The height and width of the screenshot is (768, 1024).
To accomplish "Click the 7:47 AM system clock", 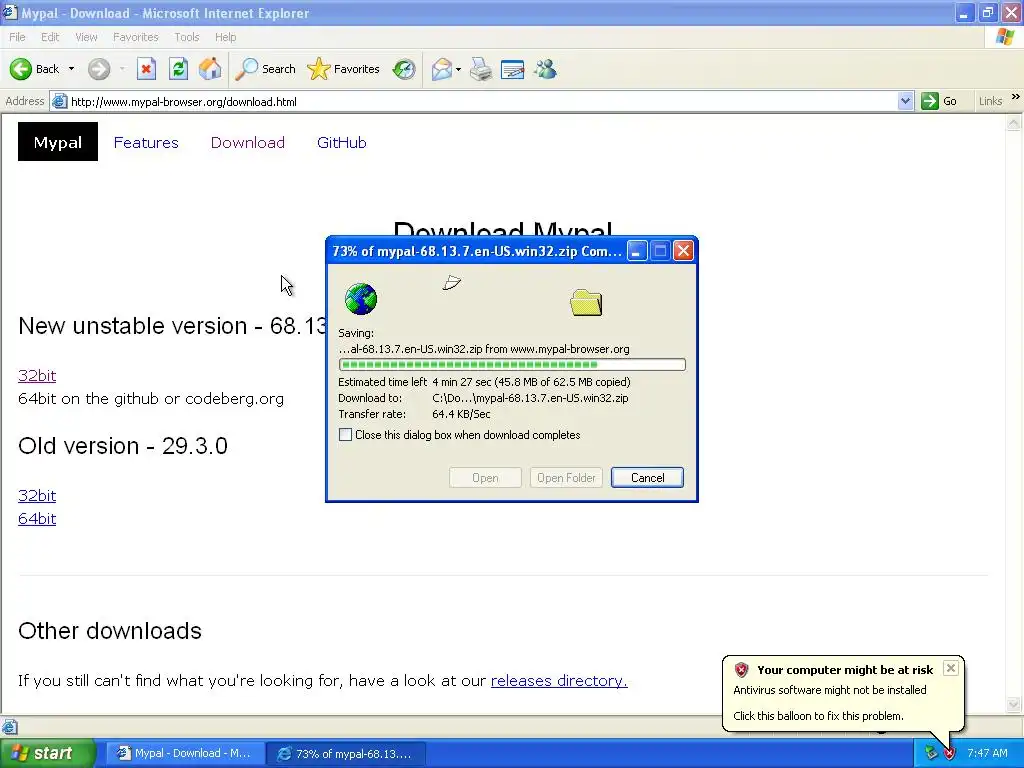I will 987,753.
